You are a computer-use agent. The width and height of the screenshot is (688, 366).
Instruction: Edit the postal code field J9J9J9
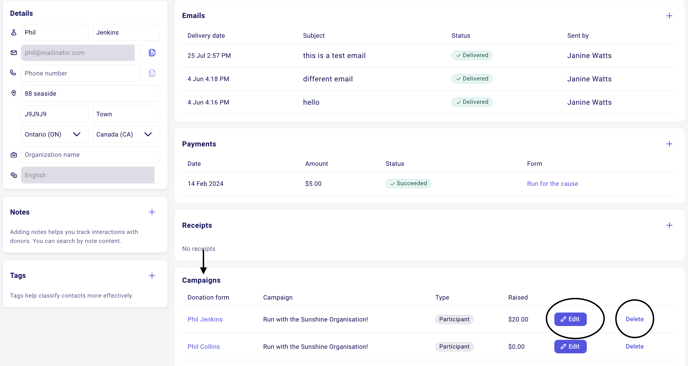pos(54,114)
